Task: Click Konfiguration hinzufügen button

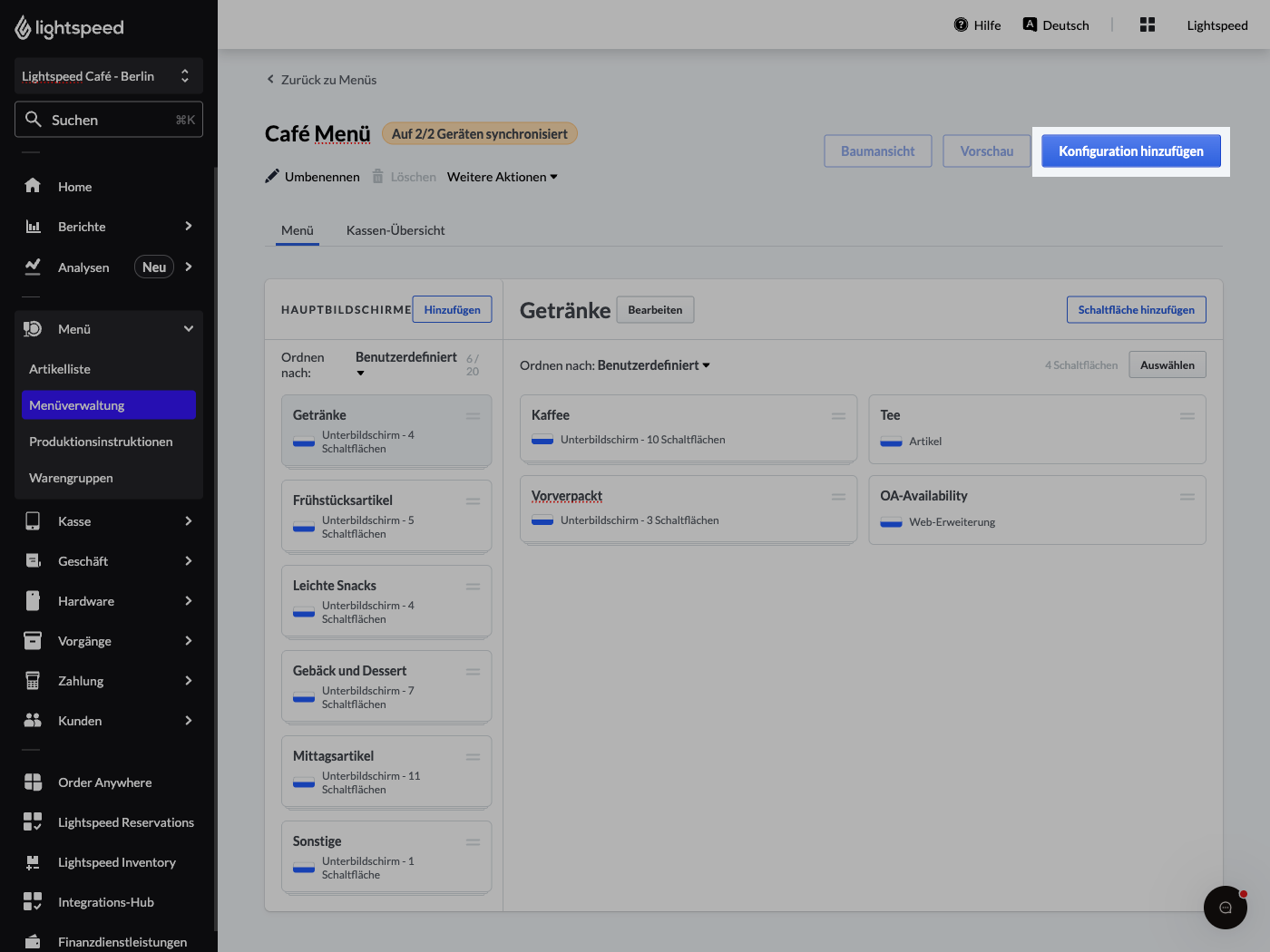Action: coord(1131,151)
